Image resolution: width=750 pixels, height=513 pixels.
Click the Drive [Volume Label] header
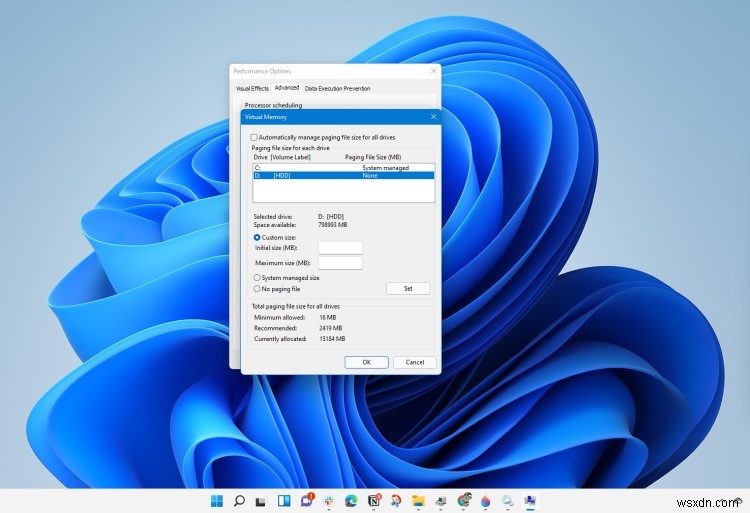[x=282, y=157]
